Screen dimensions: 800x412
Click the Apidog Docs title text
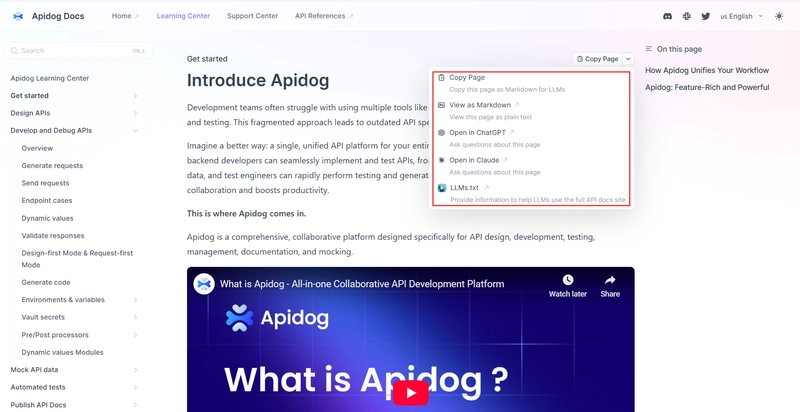(x=58, y=16)
